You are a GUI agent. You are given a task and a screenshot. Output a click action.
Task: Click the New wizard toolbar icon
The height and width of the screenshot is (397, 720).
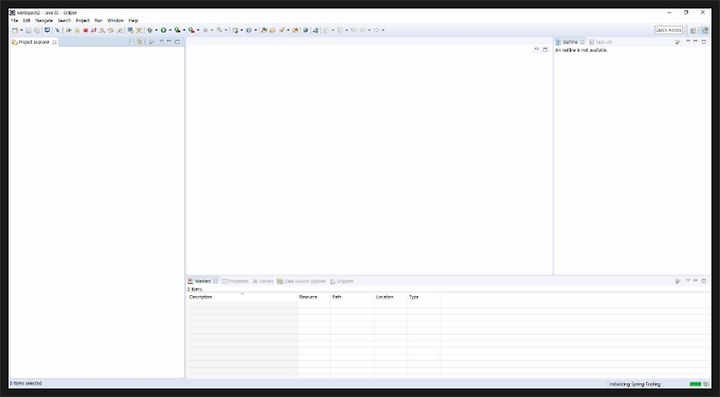(x=15, y=30)
